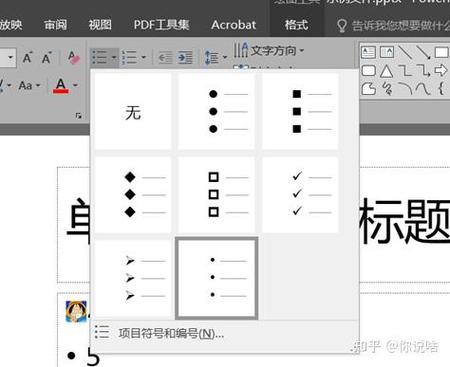Decrease font size with small A
This screenshot has width=450, height=367.
coord(46,58)
